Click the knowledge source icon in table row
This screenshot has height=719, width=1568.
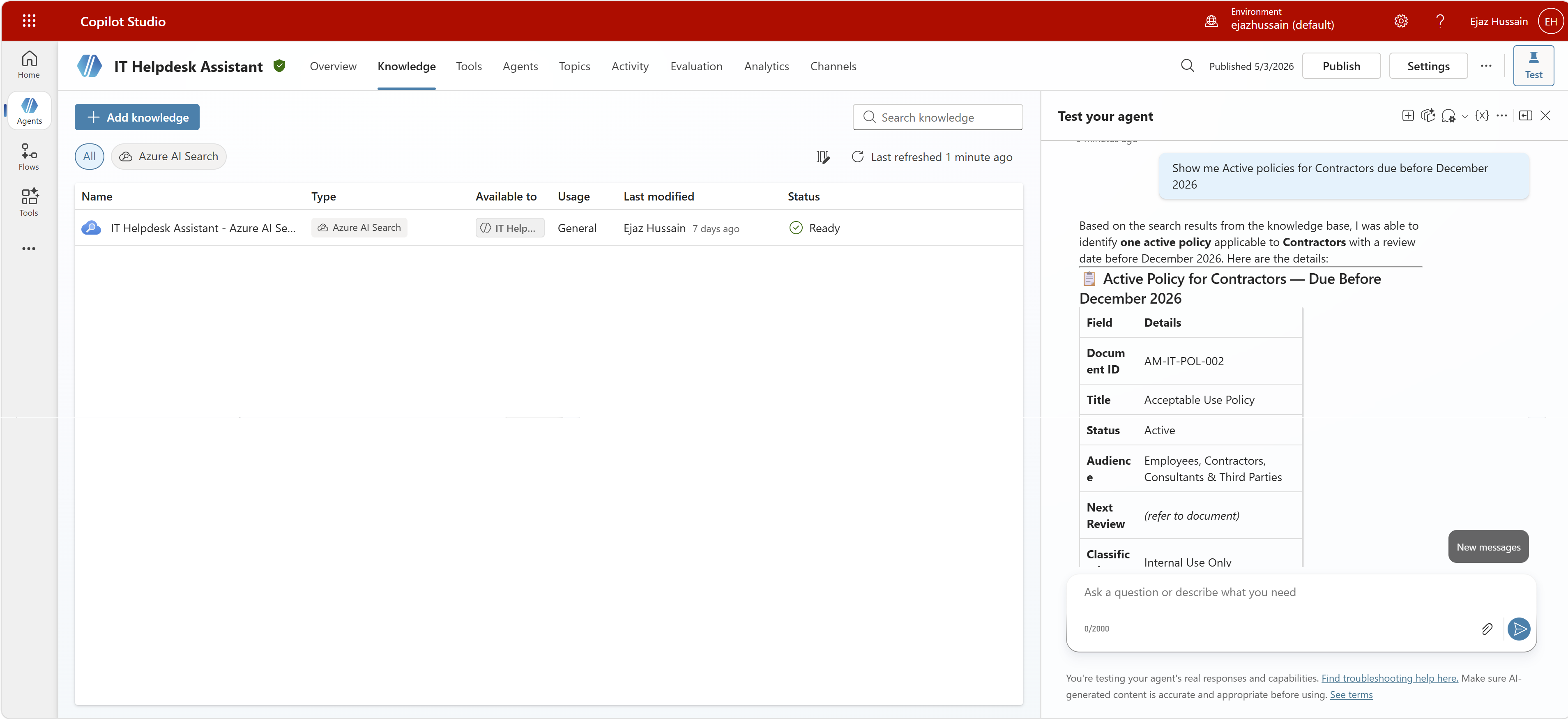[91, 228]
